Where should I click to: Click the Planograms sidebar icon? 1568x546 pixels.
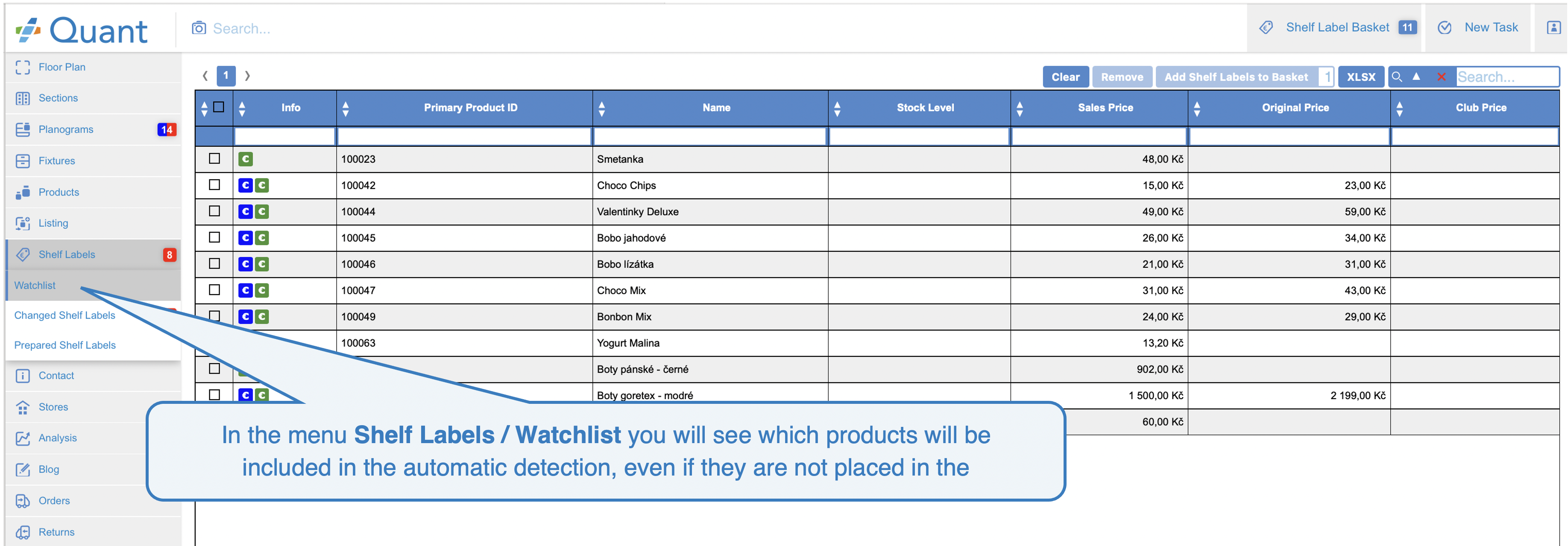[x=23, y=129]
